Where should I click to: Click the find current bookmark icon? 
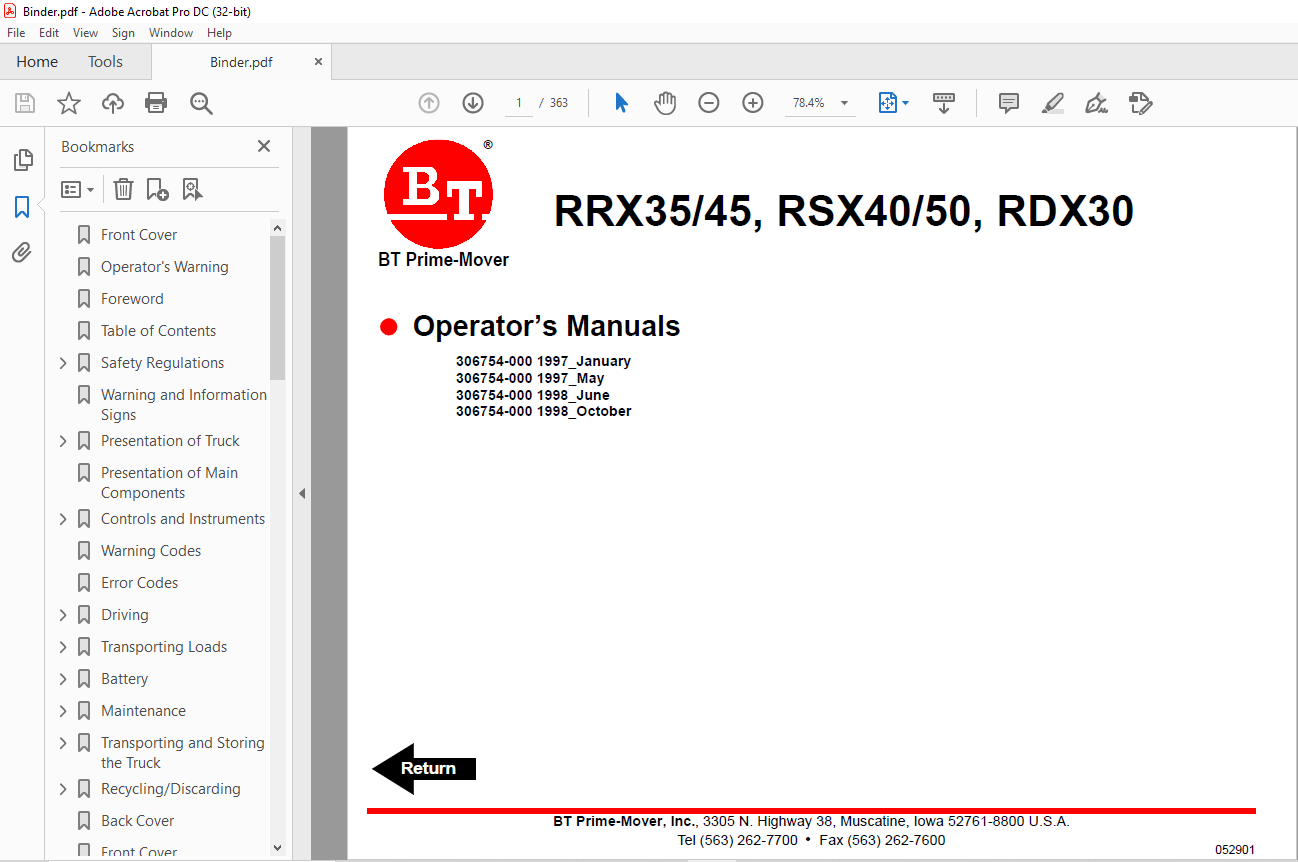point(193,189)
